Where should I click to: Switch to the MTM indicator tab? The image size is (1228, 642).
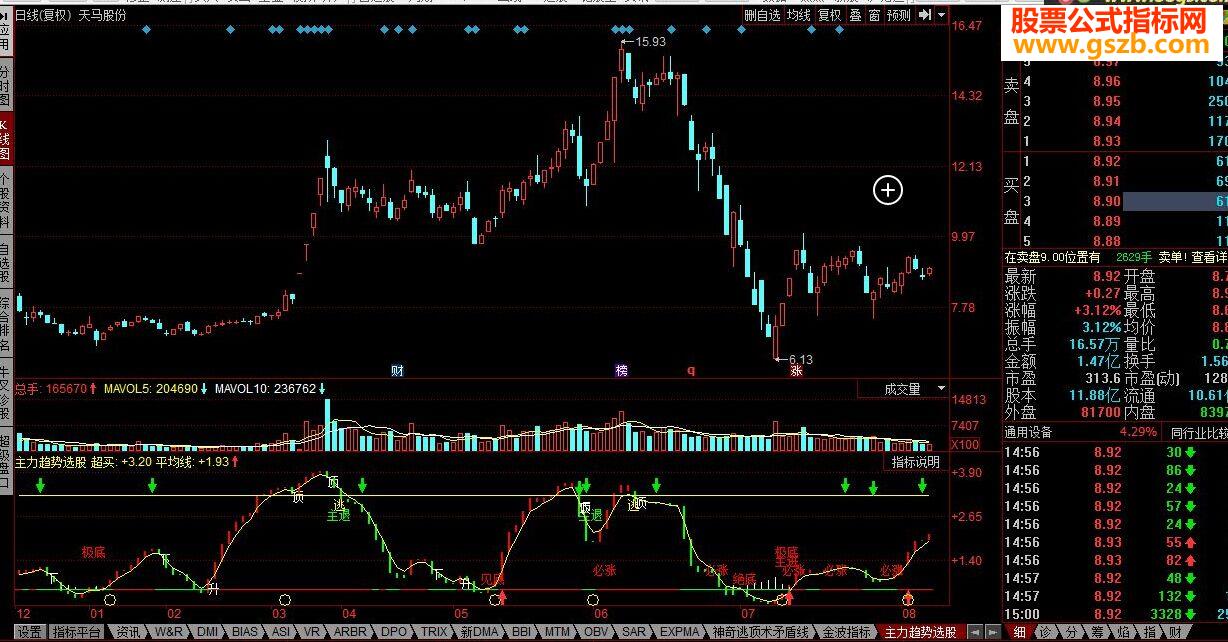coord(558,633)
